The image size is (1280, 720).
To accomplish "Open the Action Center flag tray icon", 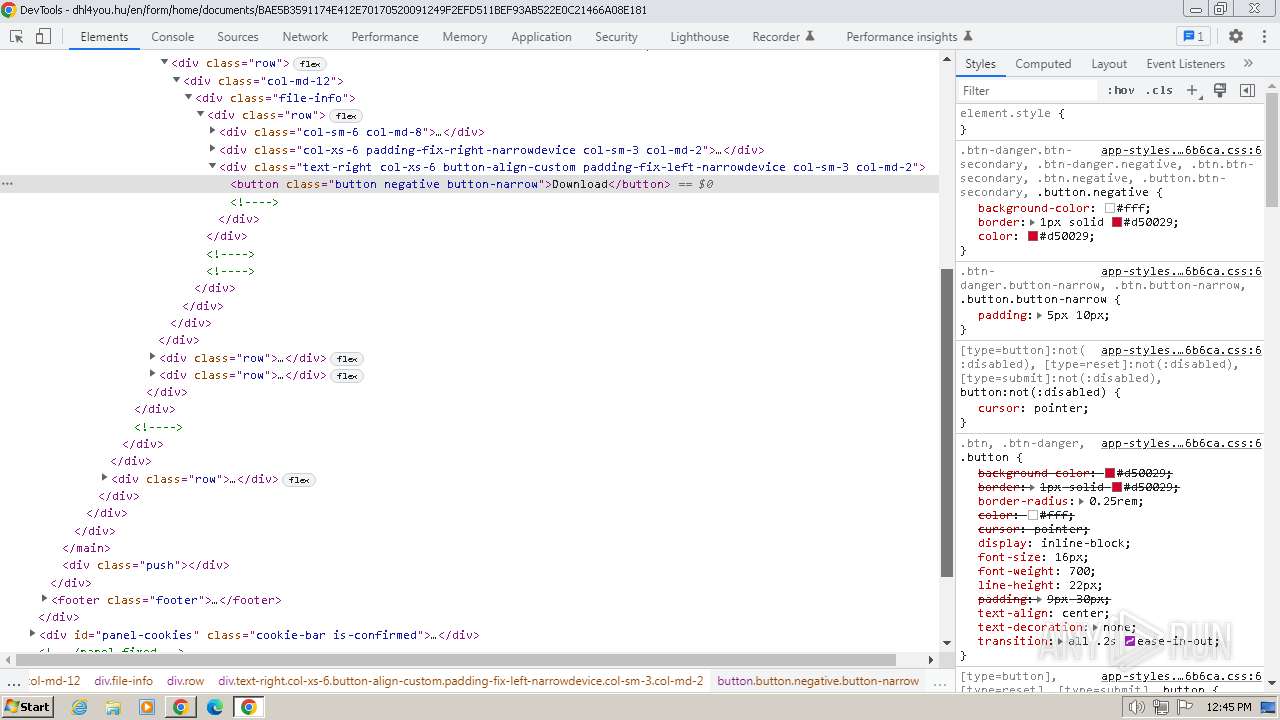I will [x=1183, y=707].
